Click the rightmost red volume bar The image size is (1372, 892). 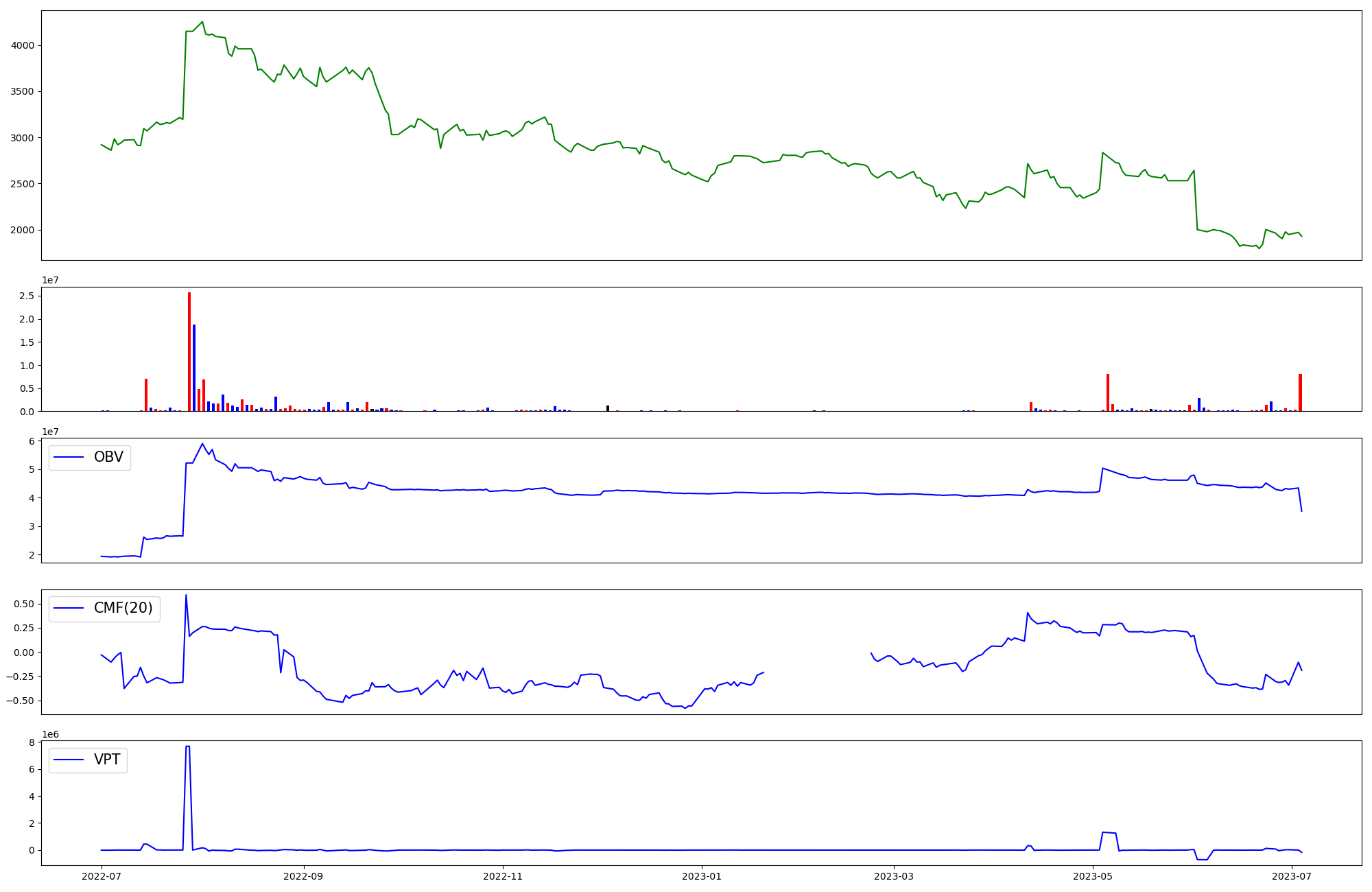tap(1300, 393)
